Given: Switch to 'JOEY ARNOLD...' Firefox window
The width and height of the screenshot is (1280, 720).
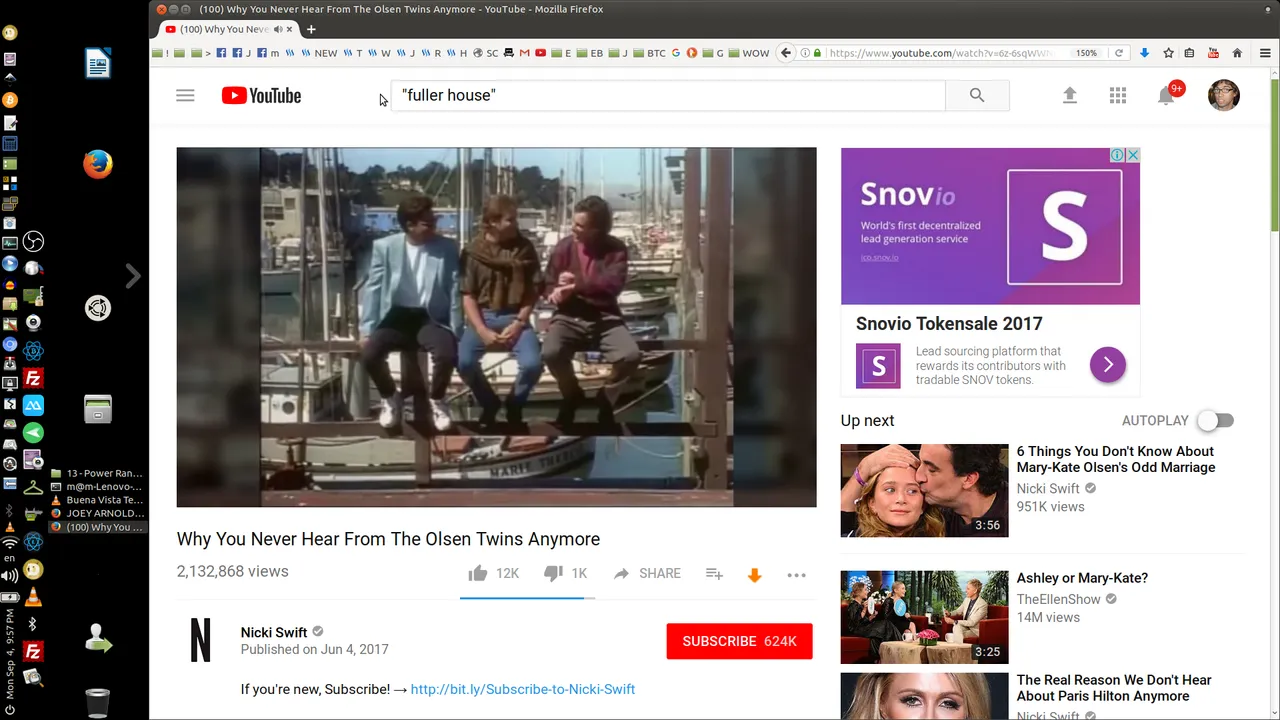Looking at the screenshot, I should coord(97,513).
